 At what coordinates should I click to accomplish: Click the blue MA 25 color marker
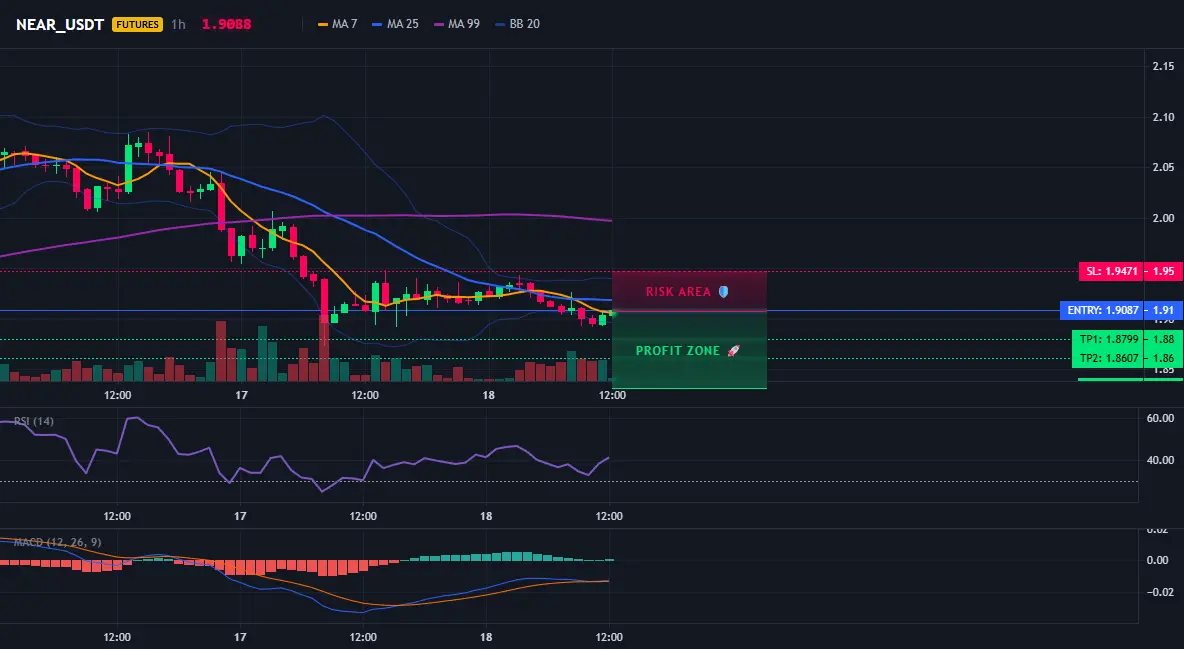point(378,24)
